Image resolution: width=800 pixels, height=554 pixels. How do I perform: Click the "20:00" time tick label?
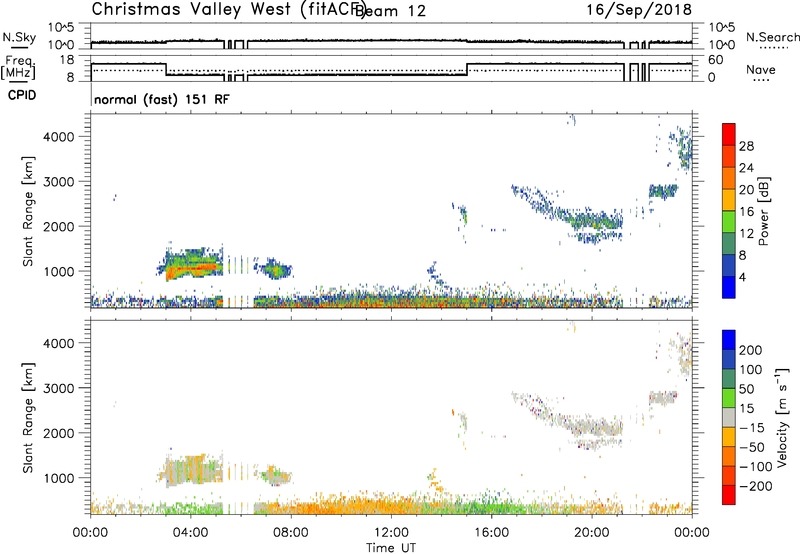tap(592, 533)
